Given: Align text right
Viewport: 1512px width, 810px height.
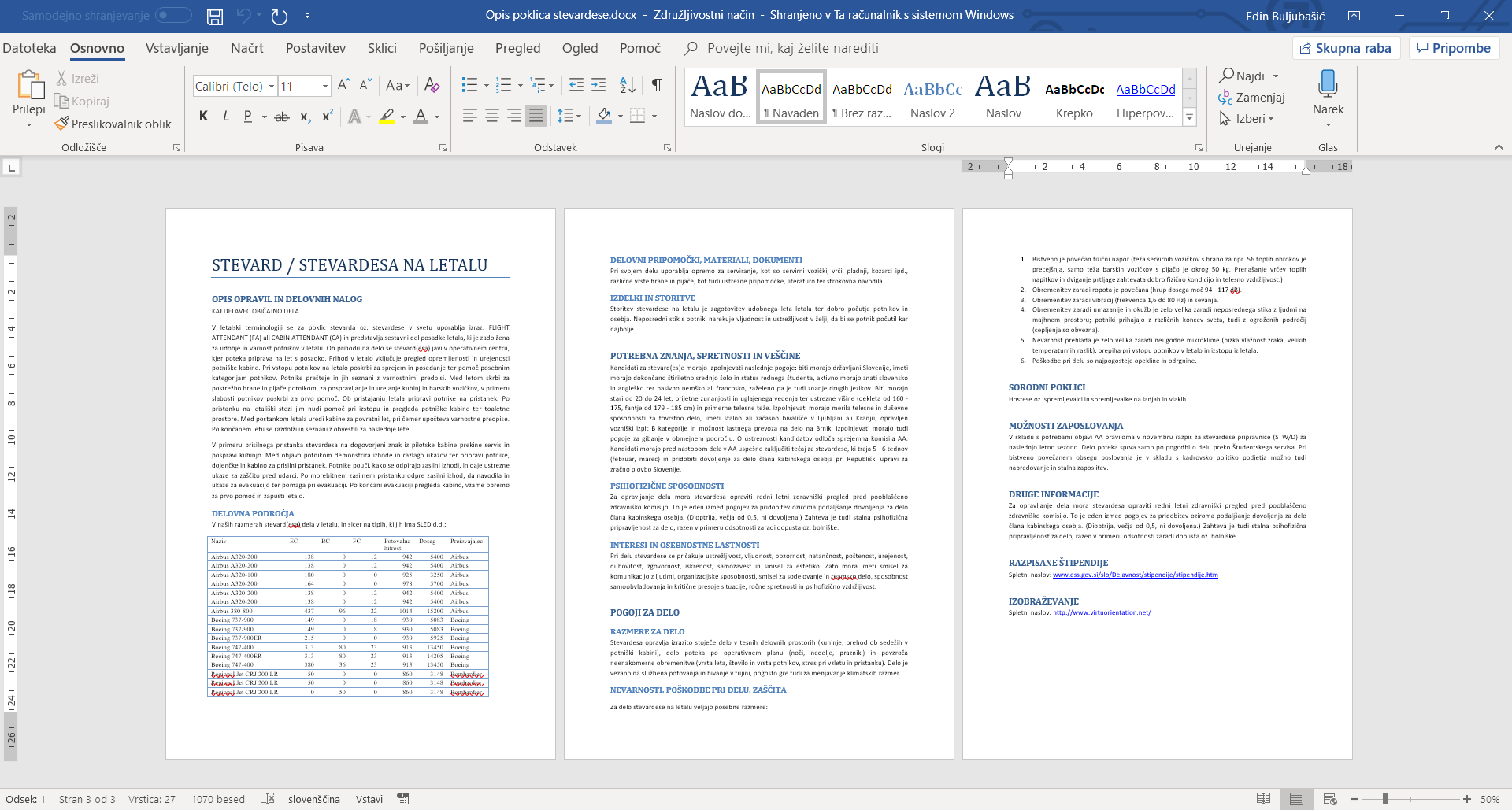Looking at the screenshot, I should click(x=514, y=117).
